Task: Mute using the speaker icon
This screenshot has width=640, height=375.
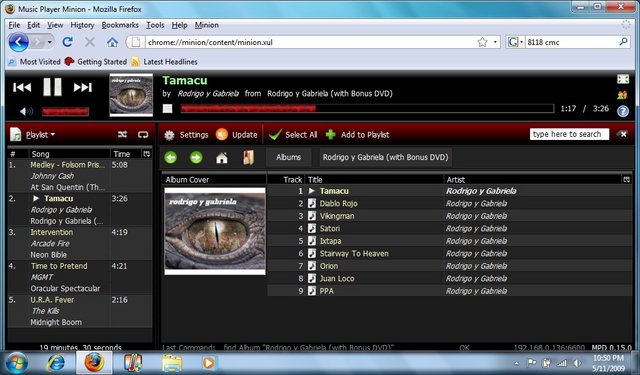Action: (26, 111)
